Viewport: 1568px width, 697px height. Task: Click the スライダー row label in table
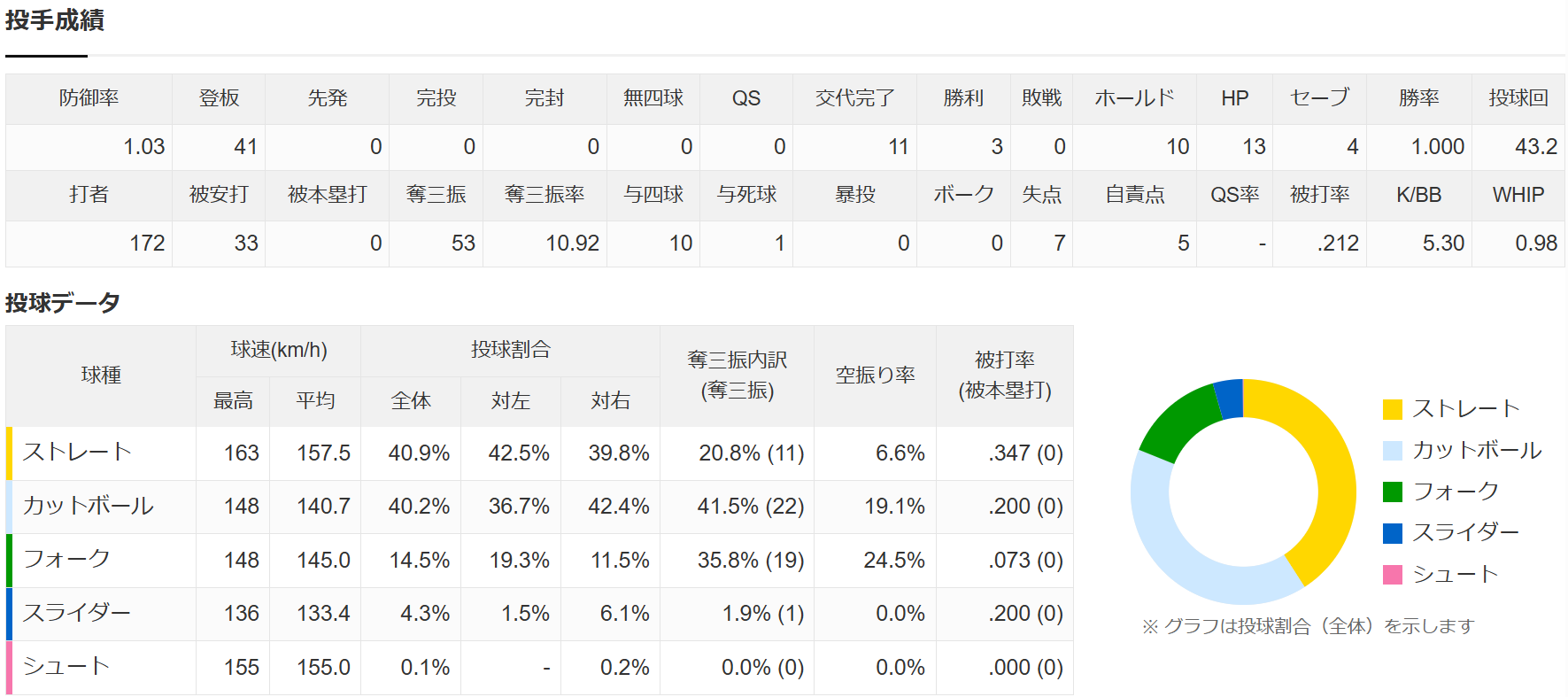point(76,613)
